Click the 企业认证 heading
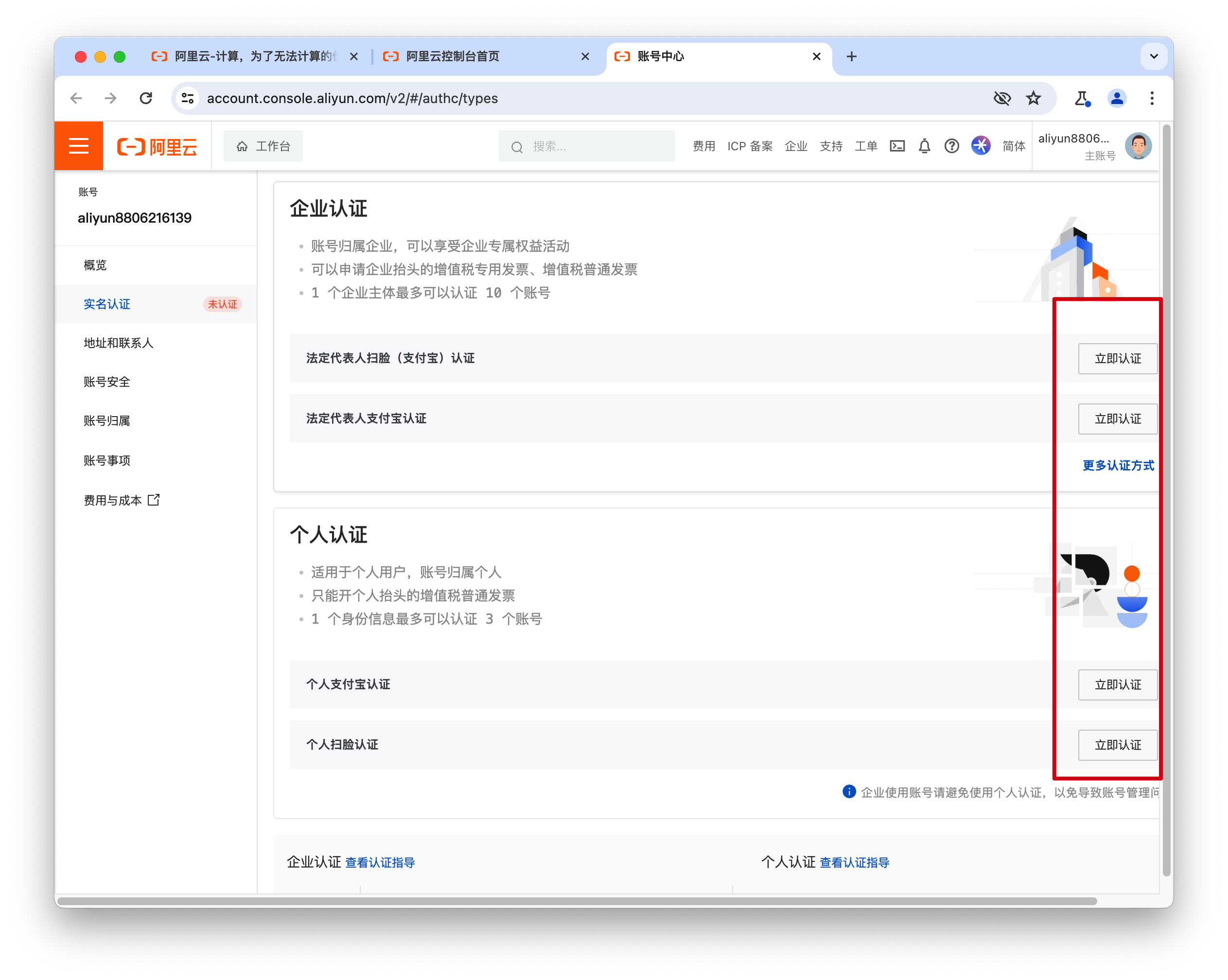Image resolution: width=1228 pixels, height=980 pixels. 329,209
